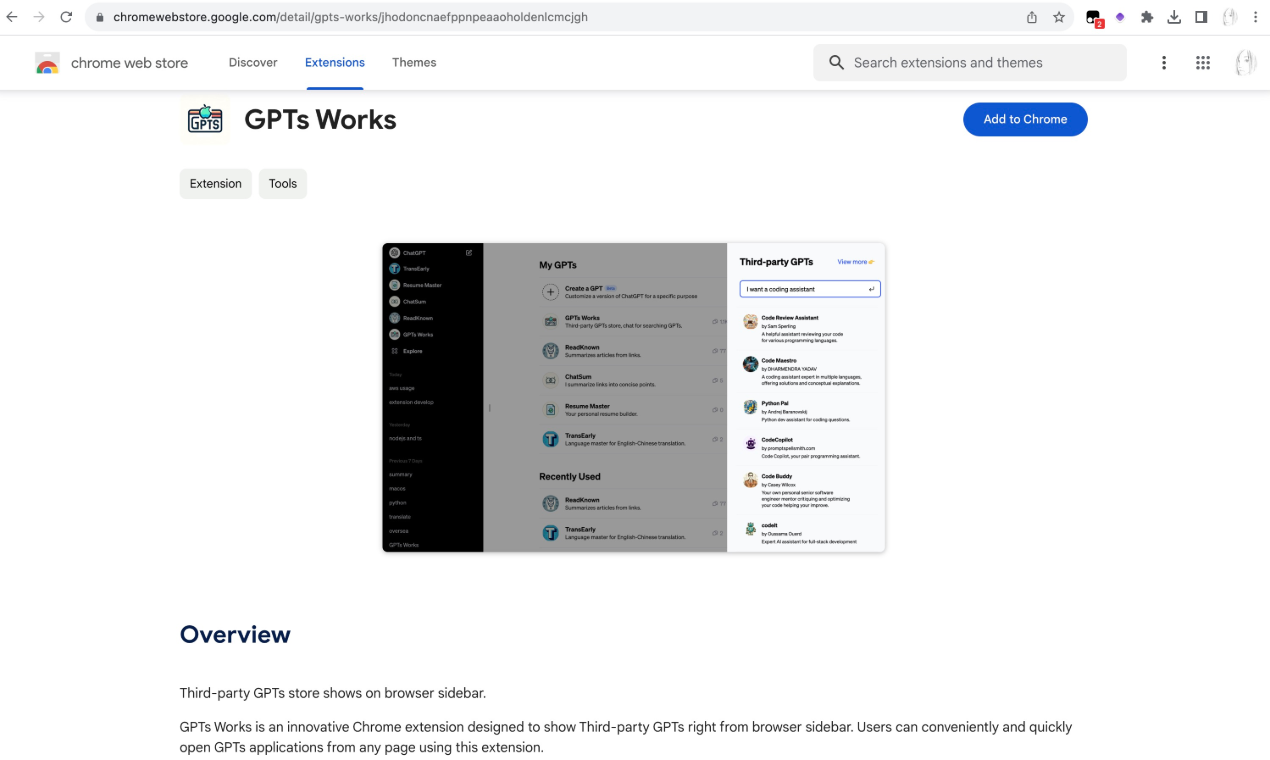Open Chrome's three-dot menu
1270x760 pixels.
(1255, 17)
